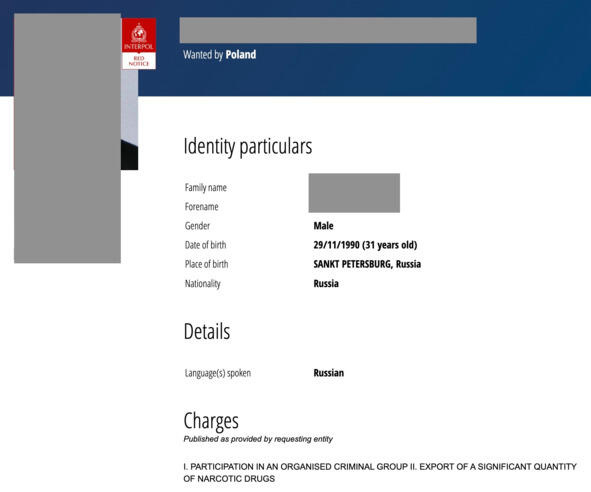Click the 'Date of birth' label
The width and height of the screenshot is (591, 492).
click(205, 245)
